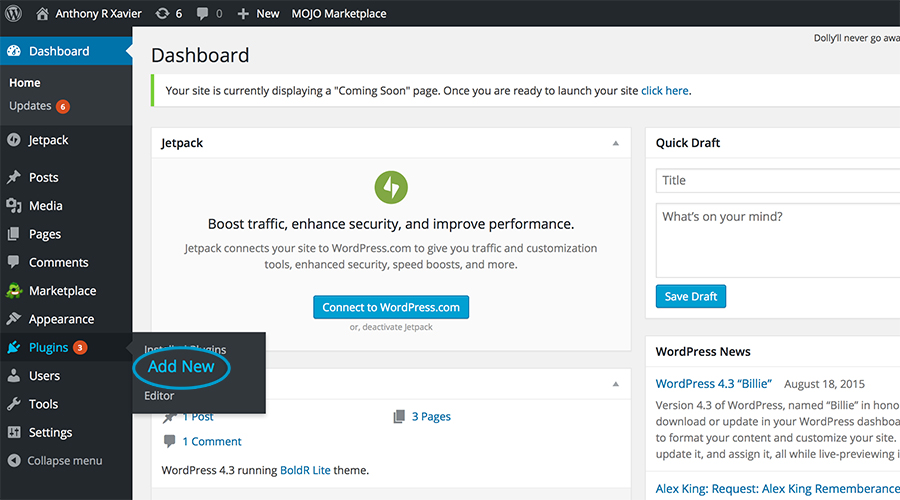This screenshot has height=500, width=900.
Task: Click the August 18, 2015 date text
Action: (824, 384)
